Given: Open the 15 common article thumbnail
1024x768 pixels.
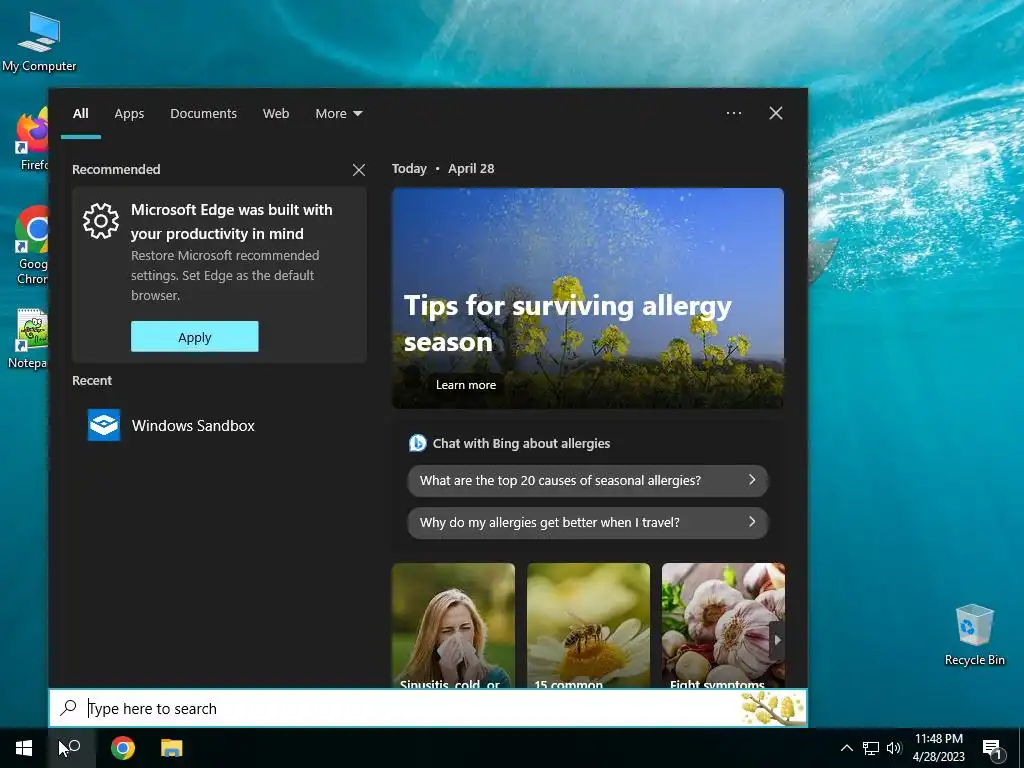Looking at the screenshot, I should point(588,625).
